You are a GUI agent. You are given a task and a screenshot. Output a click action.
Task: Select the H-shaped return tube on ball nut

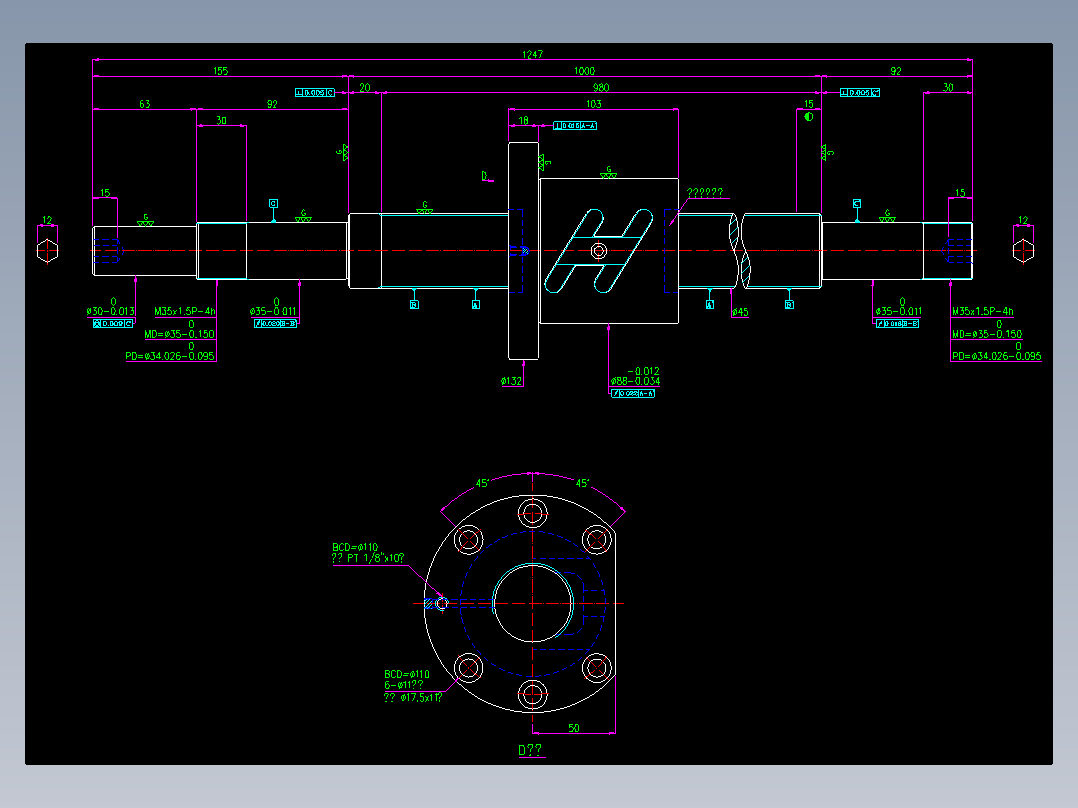tap(599, 250)
